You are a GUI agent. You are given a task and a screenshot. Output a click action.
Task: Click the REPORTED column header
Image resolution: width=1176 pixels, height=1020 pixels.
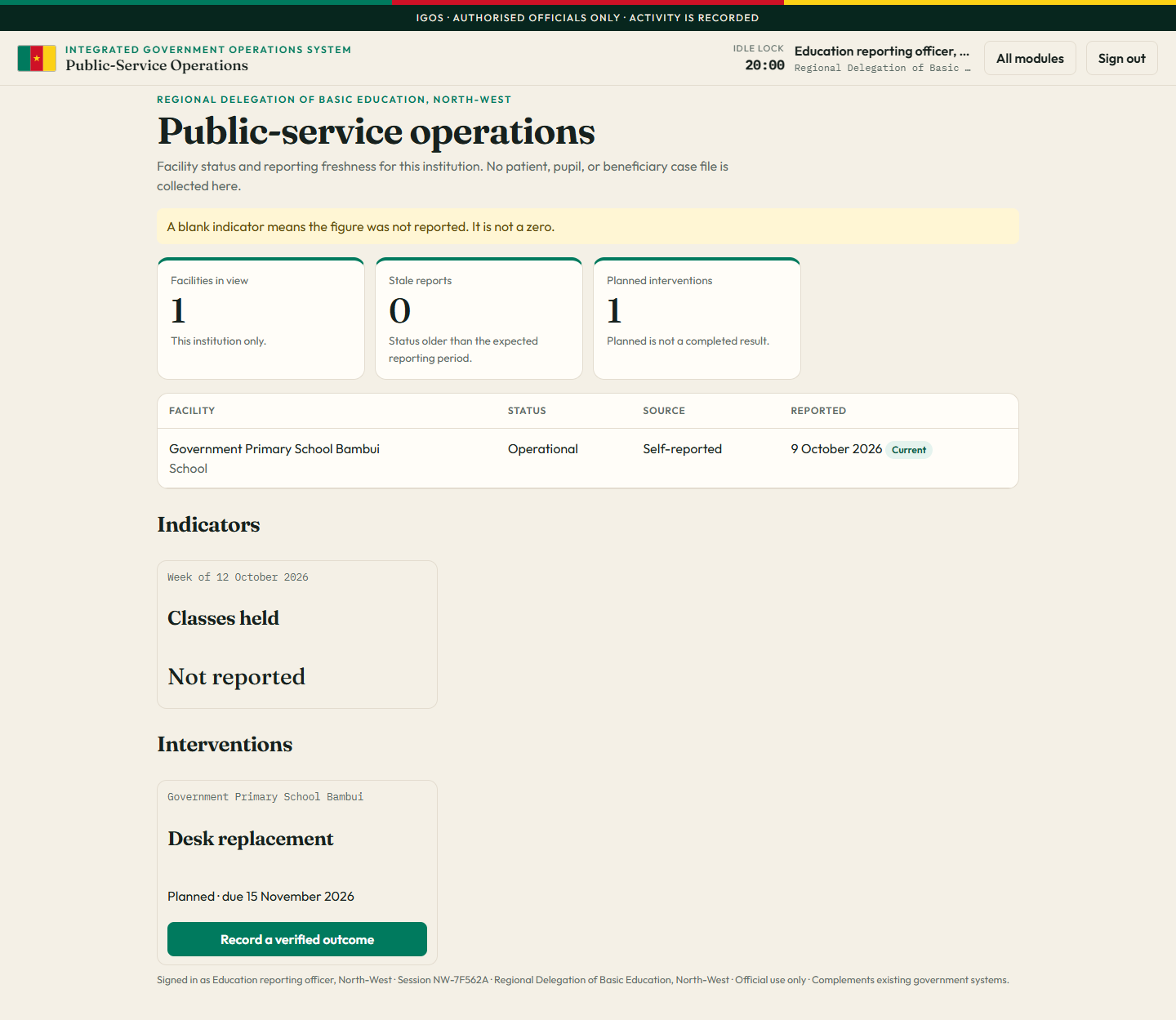818,411
